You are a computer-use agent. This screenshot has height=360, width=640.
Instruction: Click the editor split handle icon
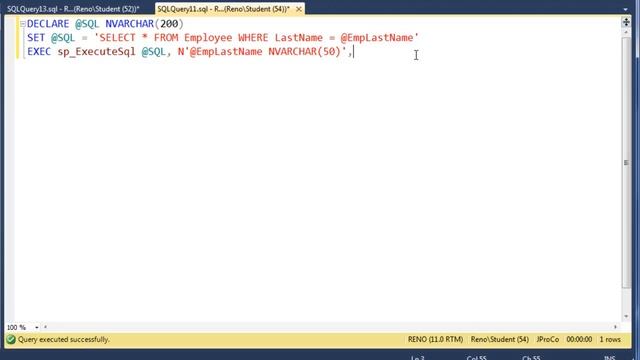coord(626,22)
